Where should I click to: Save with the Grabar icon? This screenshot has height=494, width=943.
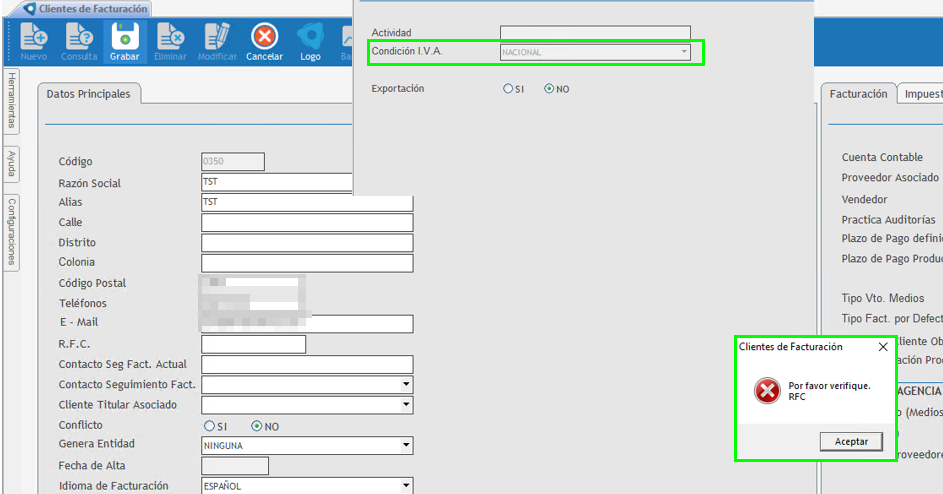124,42
